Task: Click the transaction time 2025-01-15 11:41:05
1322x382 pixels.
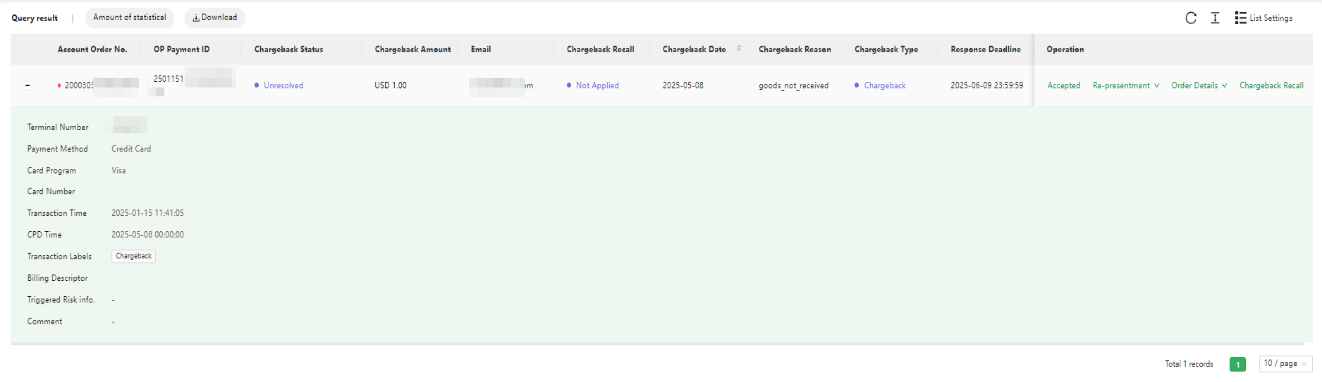Action: (x=147, y=213)
